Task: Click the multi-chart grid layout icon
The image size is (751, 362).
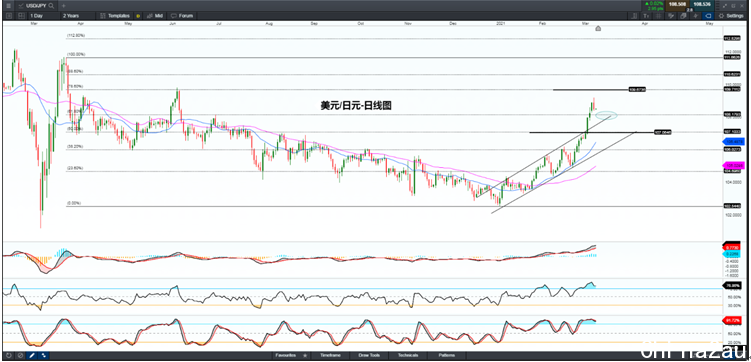Action: pos(21,16)
